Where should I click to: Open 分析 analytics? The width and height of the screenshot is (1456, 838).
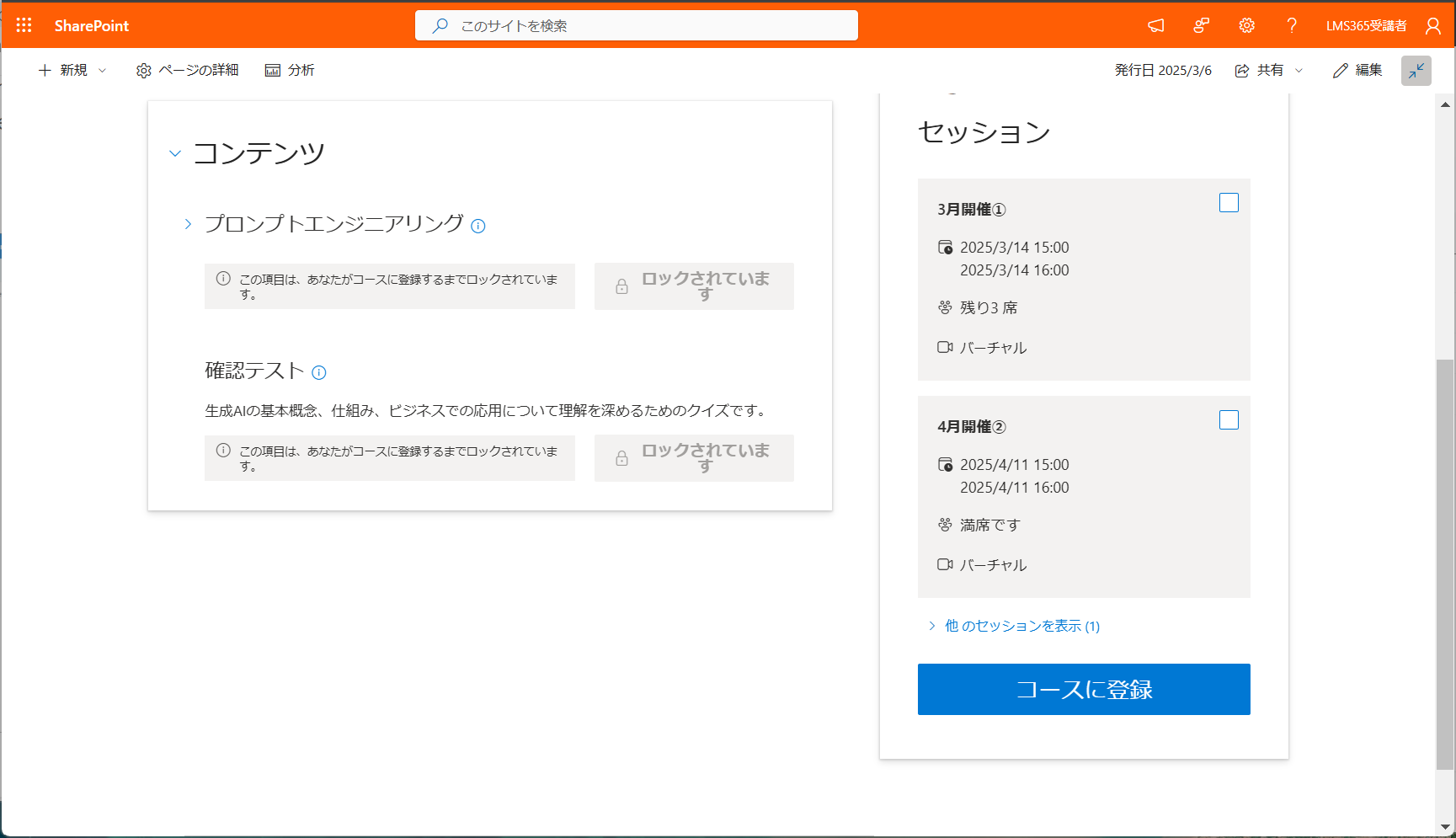pyautogui.click(x=290, y=70)
